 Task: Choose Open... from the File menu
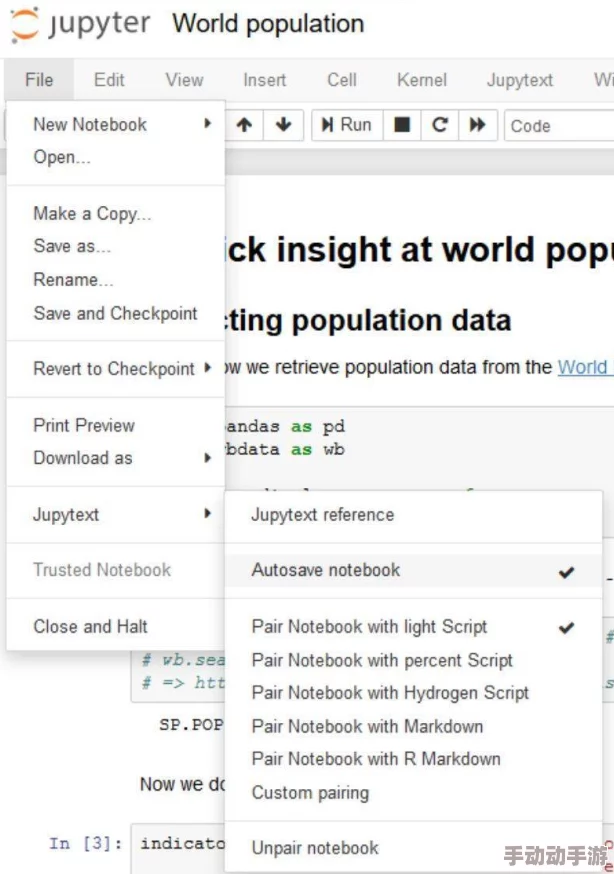pyautogui.click(x=116, y=157)
